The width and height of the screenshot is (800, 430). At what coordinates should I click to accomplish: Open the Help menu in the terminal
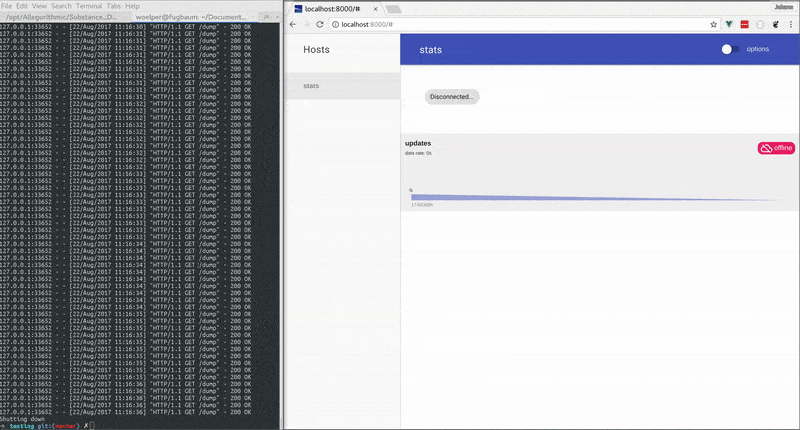pyautogui.click(x=132, y=6)
